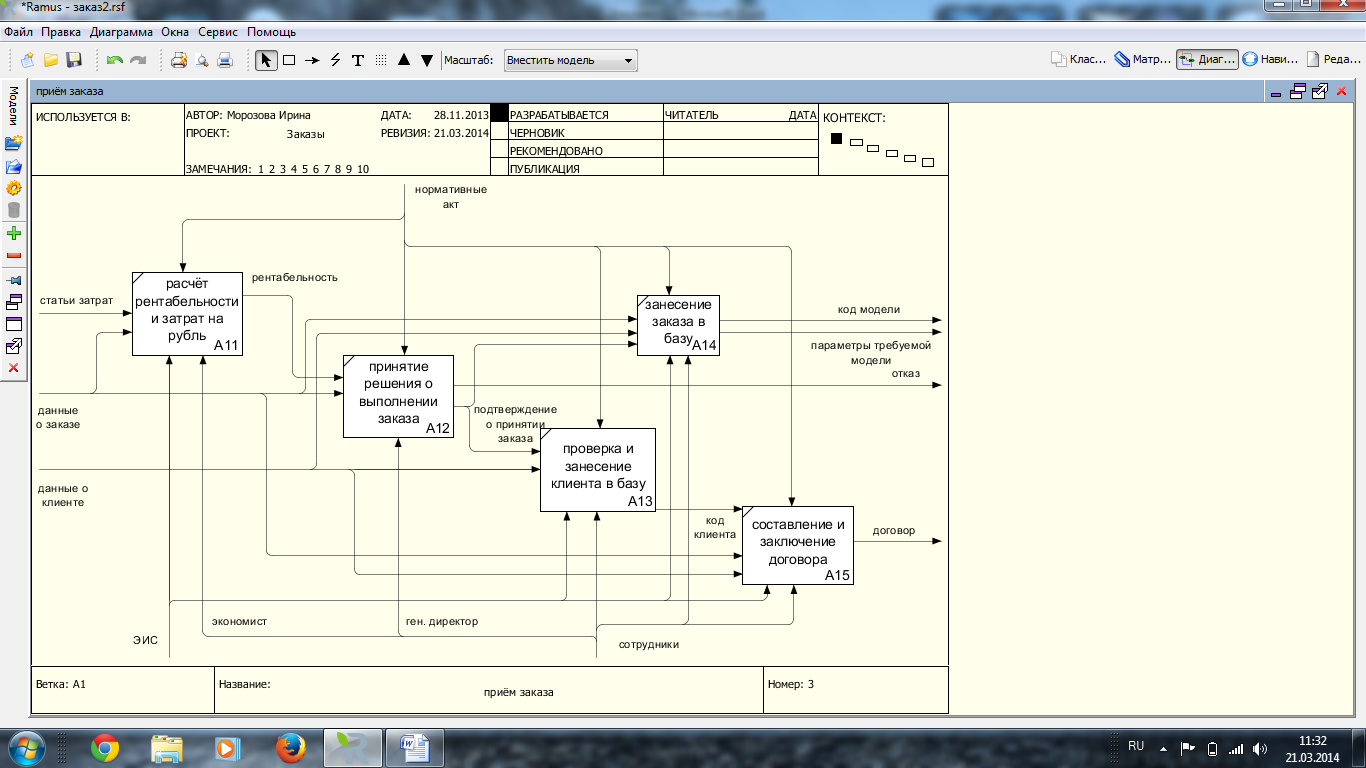
Task: Open the Модели side panel tab
Action: (x=14, y=105)
